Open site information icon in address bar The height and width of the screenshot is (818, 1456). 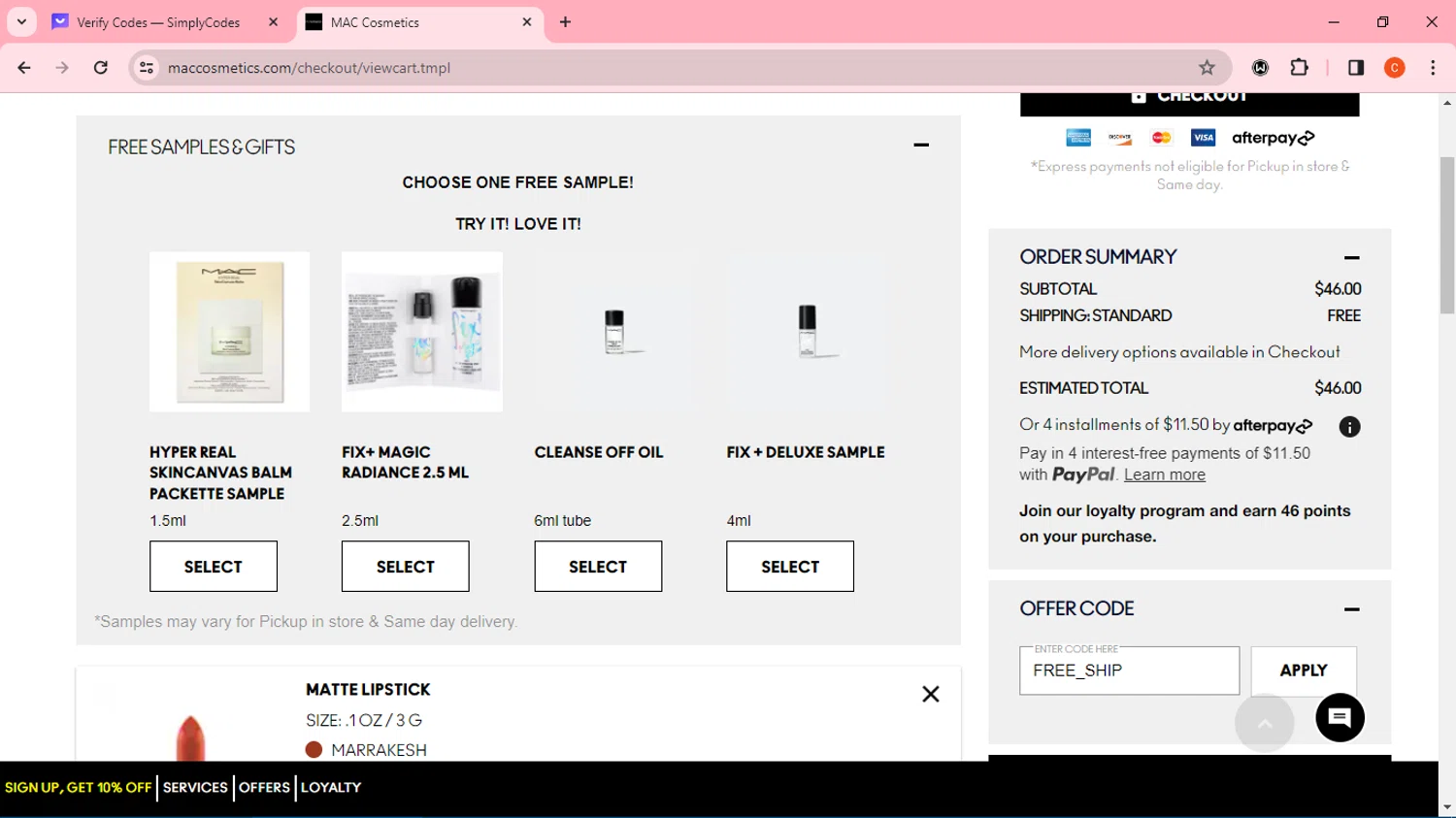click(x=147, y=68)
